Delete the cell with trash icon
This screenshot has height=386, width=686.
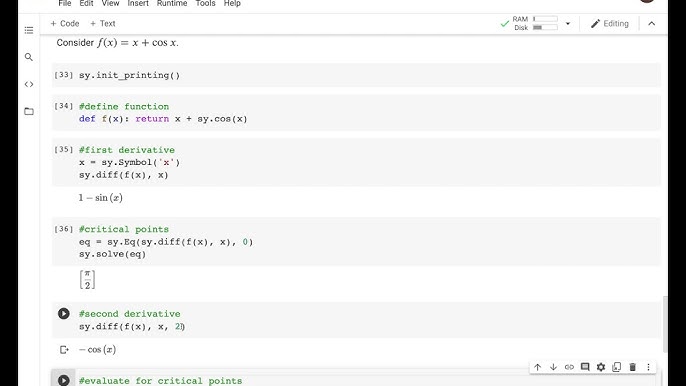tap(633, 367)
